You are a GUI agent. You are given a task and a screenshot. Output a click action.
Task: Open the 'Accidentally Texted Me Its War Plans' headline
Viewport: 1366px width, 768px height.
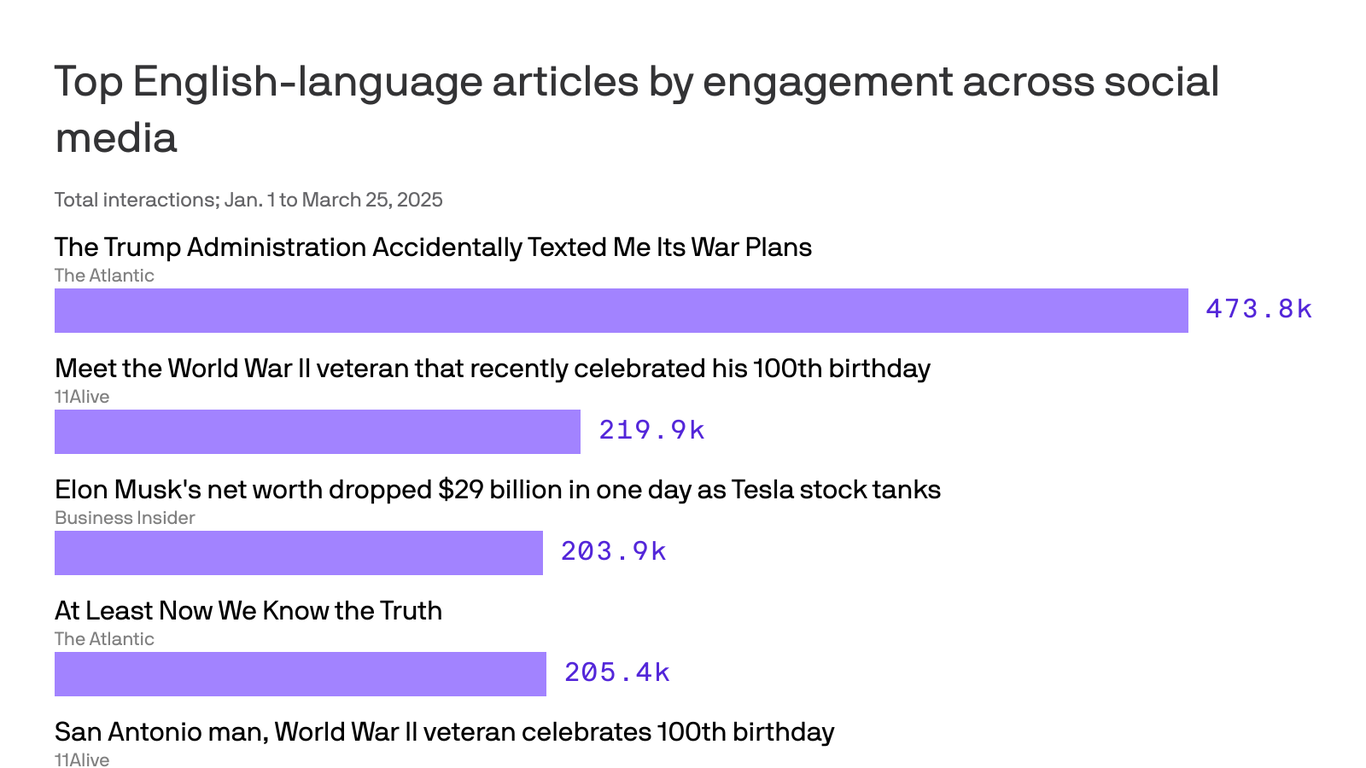[432, 247]
